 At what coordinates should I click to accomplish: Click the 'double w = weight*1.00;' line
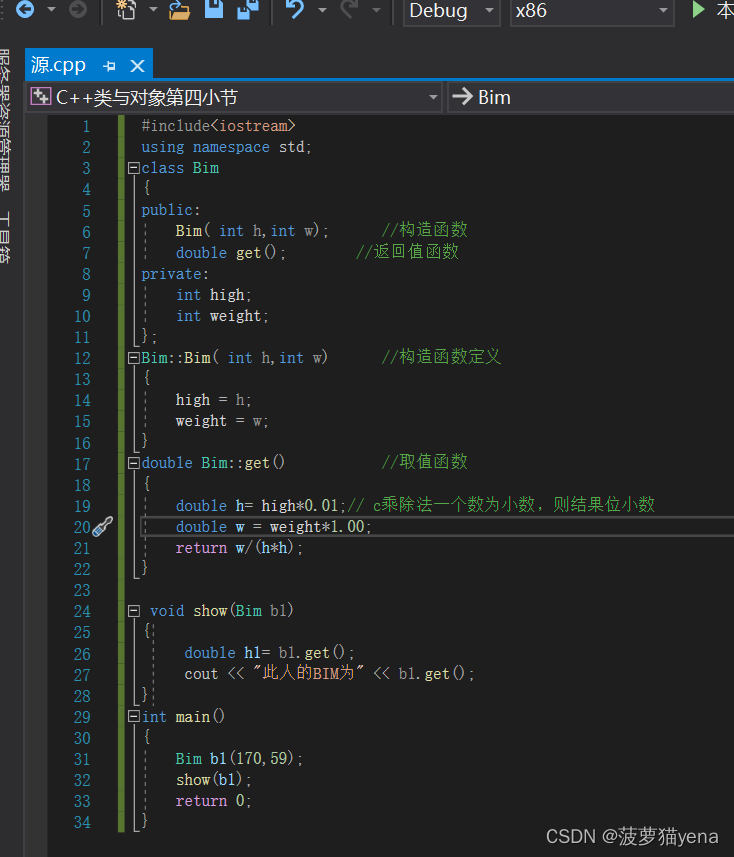pos(274,526)
